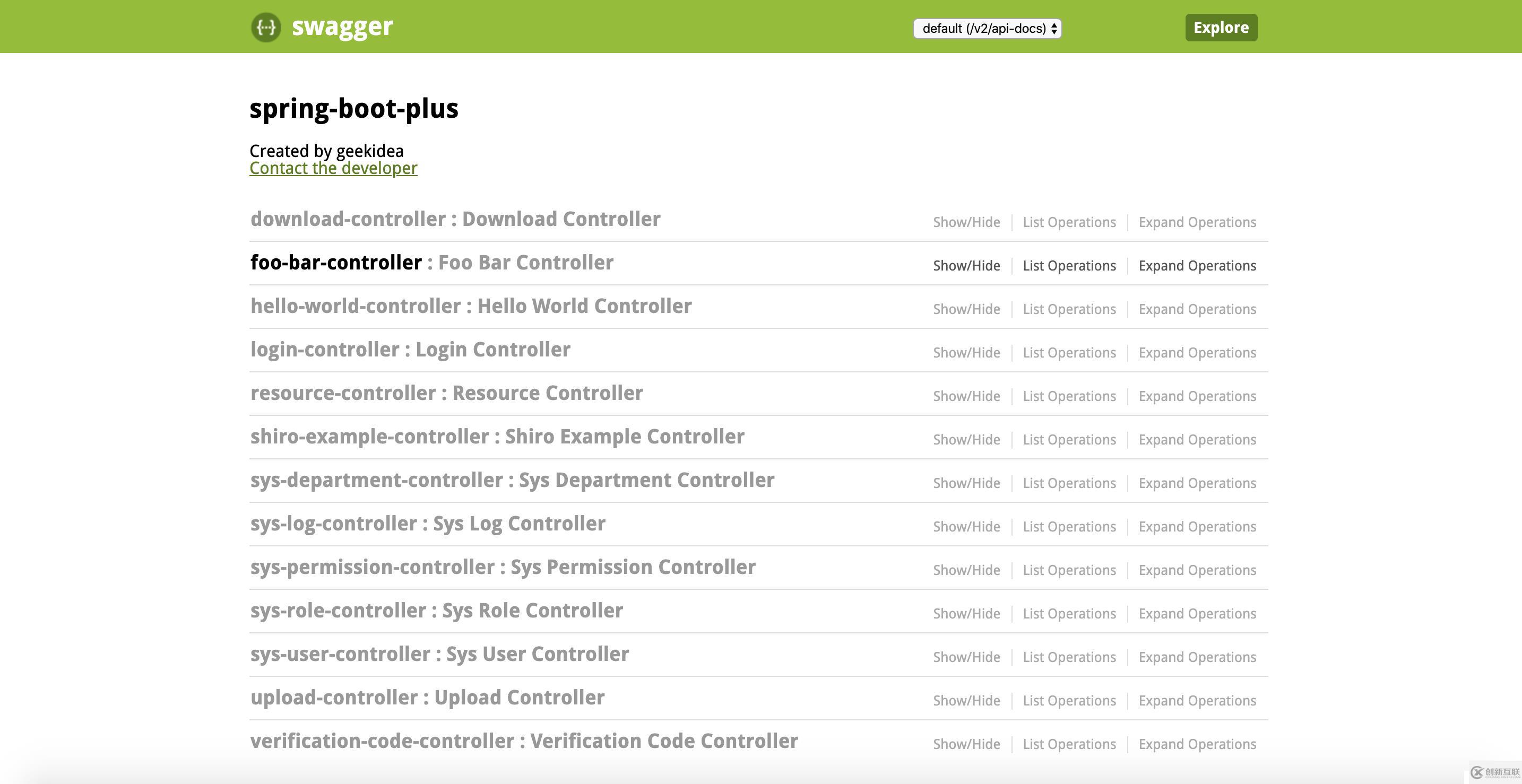Expand sys-log-controller heading

tap(428, 524)
